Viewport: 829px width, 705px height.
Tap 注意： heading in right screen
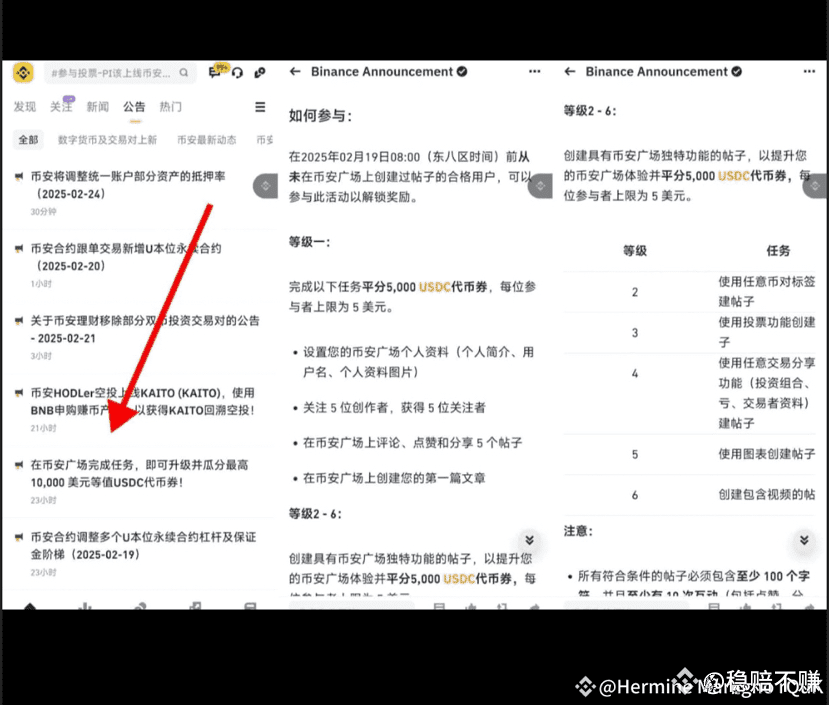point(578,531)
